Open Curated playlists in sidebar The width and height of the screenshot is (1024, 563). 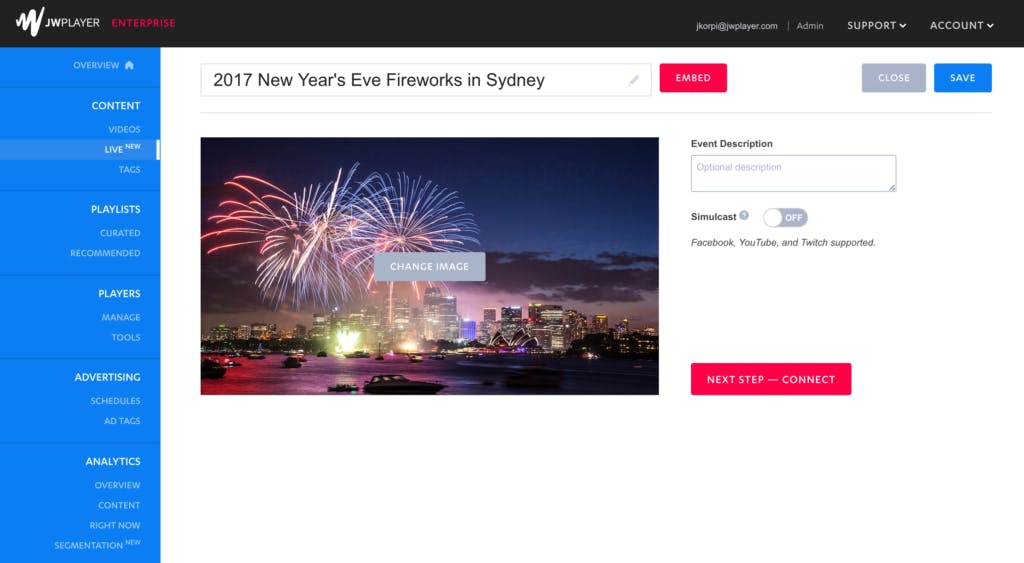[120, 233]
